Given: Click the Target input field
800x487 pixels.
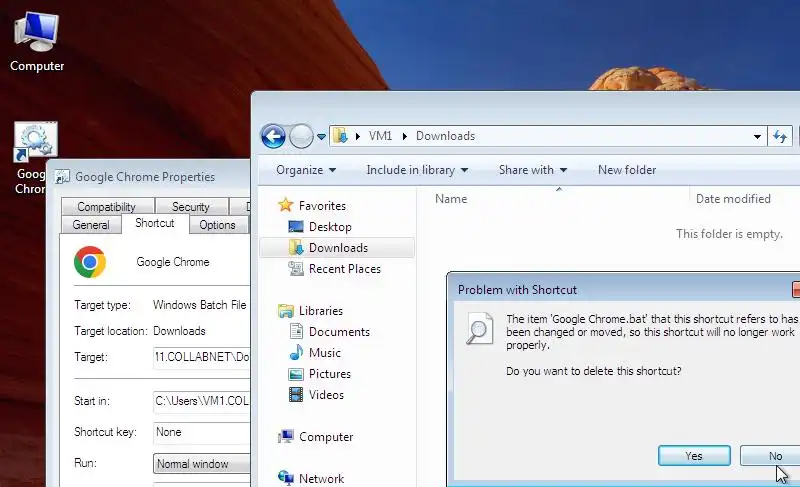Looking at the screenshot, I should [202, 357].
